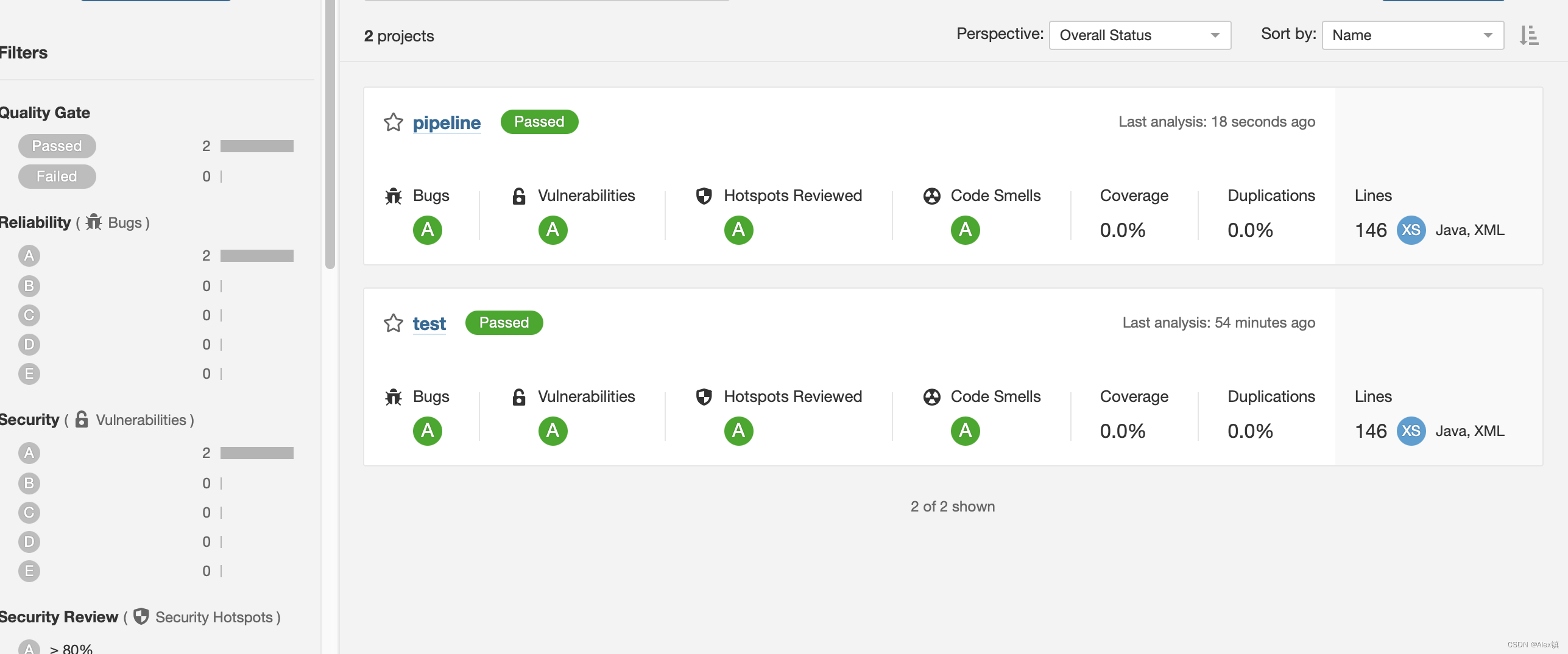
Task: Click the 146 lines value of pipeline
Action: (x=1371, y=230)
